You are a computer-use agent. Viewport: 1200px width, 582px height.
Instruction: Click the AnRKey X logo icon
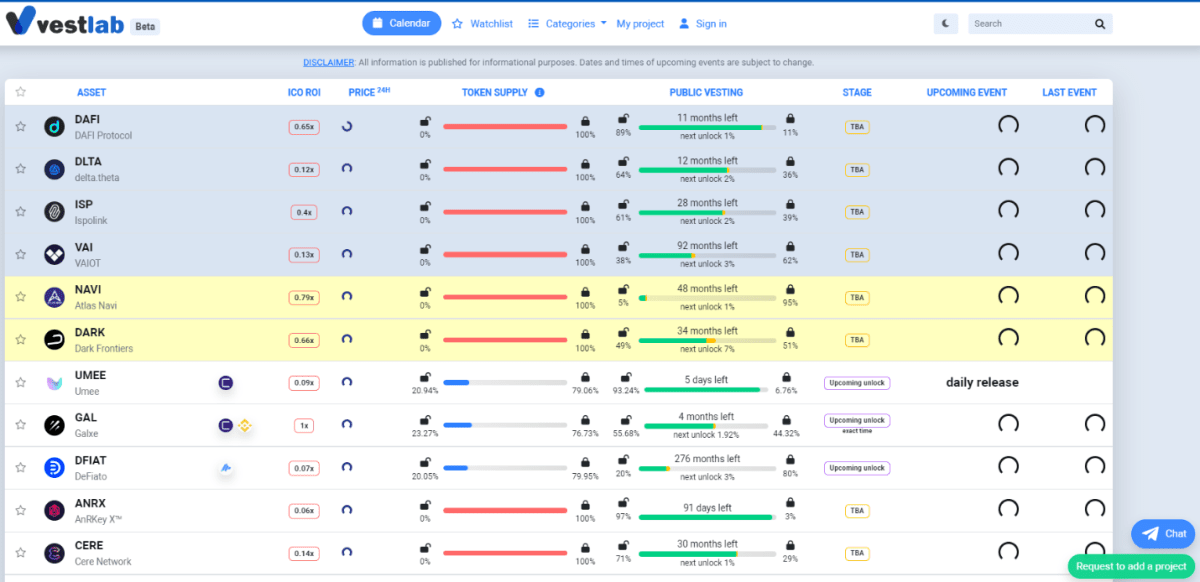pyautogui.click(x=54, y=510)
